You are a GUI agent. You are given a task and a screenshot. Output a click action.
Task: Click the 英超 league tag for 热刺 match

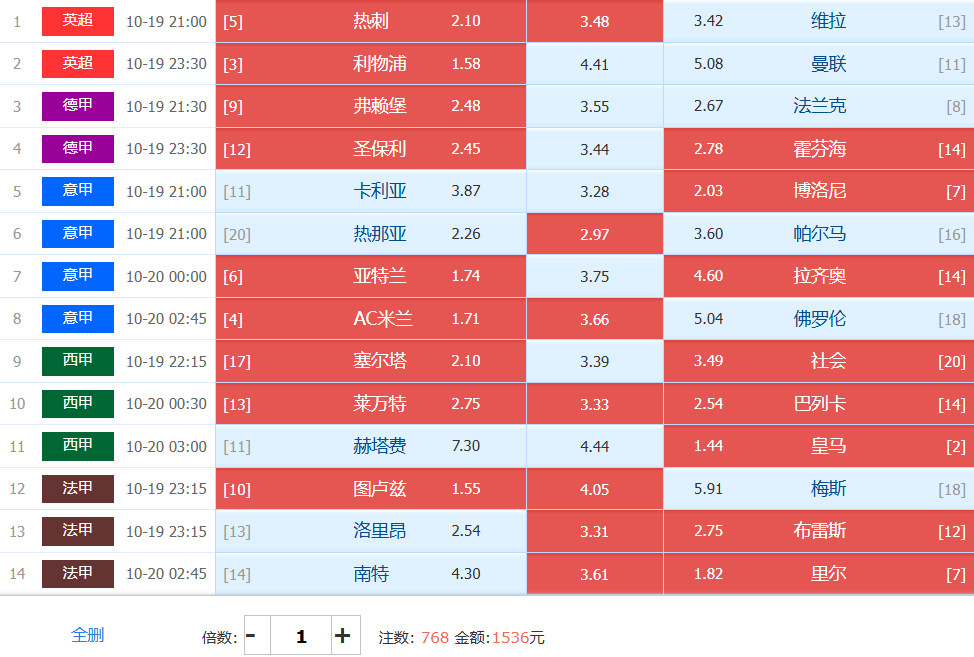(x=78, y=21)
